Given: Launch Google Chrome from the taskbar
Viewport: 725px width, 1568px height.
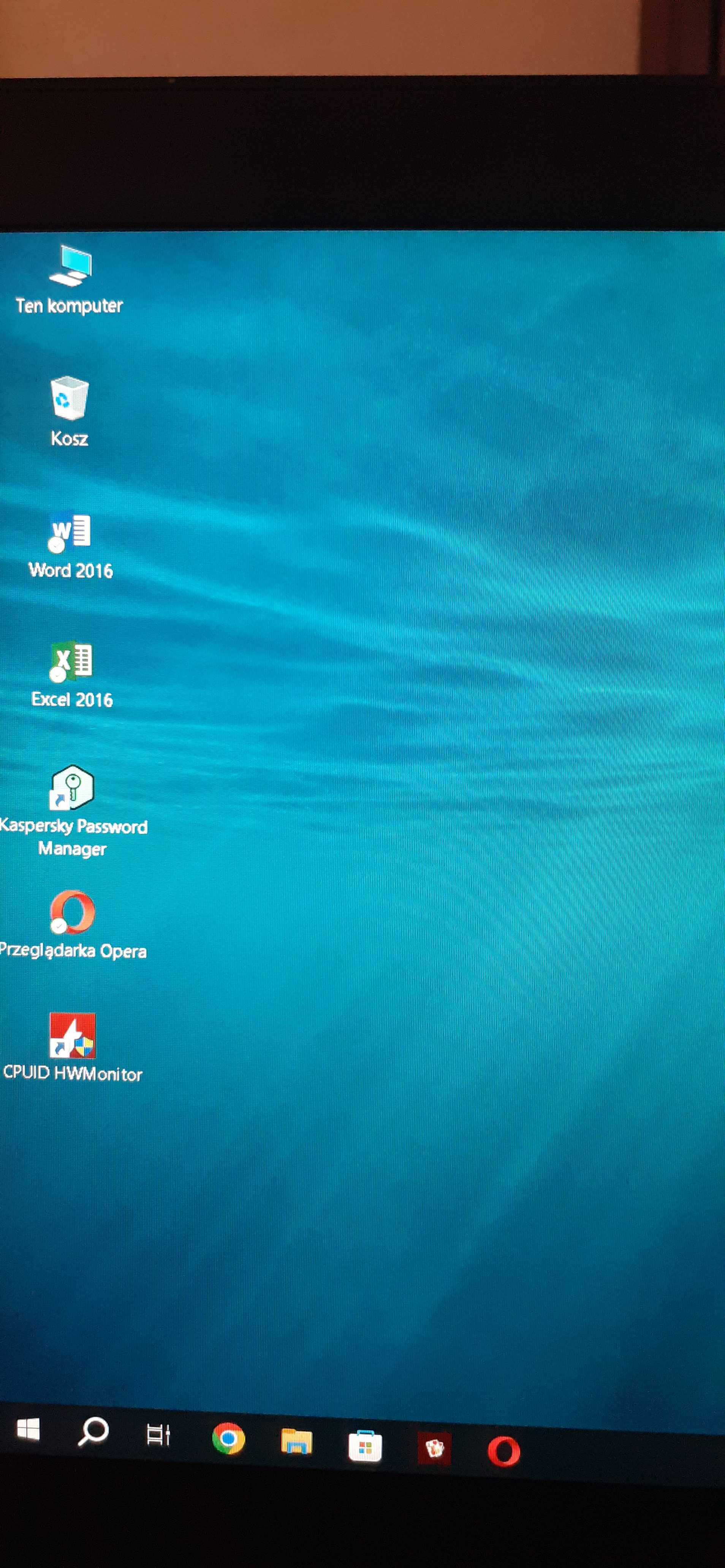Looking at the screenshot, I should pos(228,1438).
